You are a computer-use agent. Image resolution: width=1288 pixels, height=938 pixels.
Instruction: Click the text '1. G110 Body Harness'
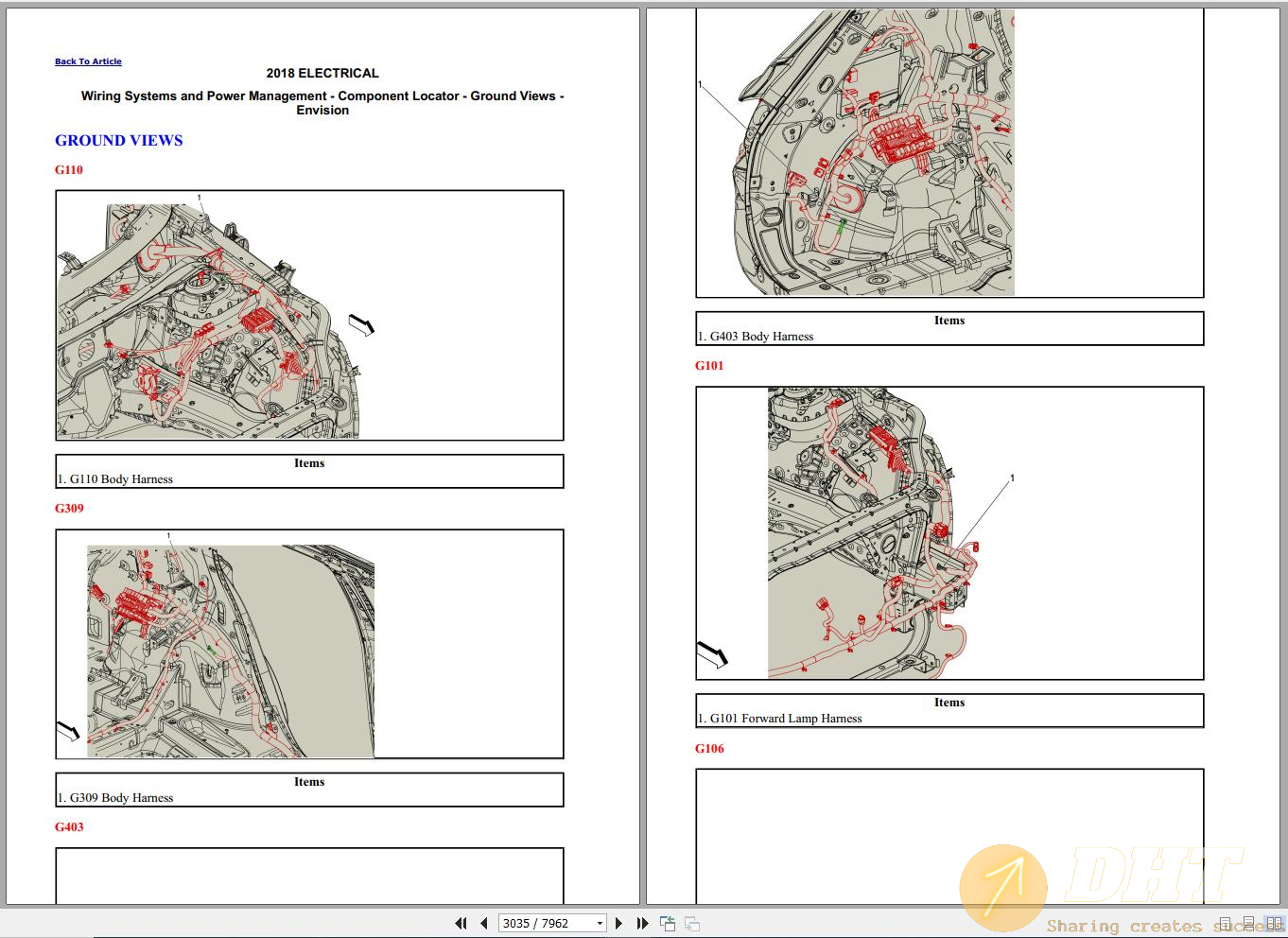tap(115, 479)
